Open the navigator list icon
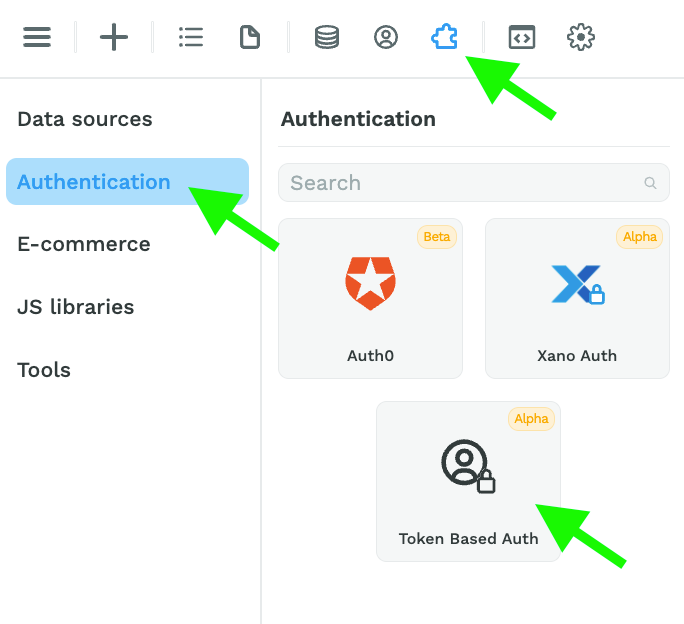This screenshot has height=624, width=684. pos(191,37)
